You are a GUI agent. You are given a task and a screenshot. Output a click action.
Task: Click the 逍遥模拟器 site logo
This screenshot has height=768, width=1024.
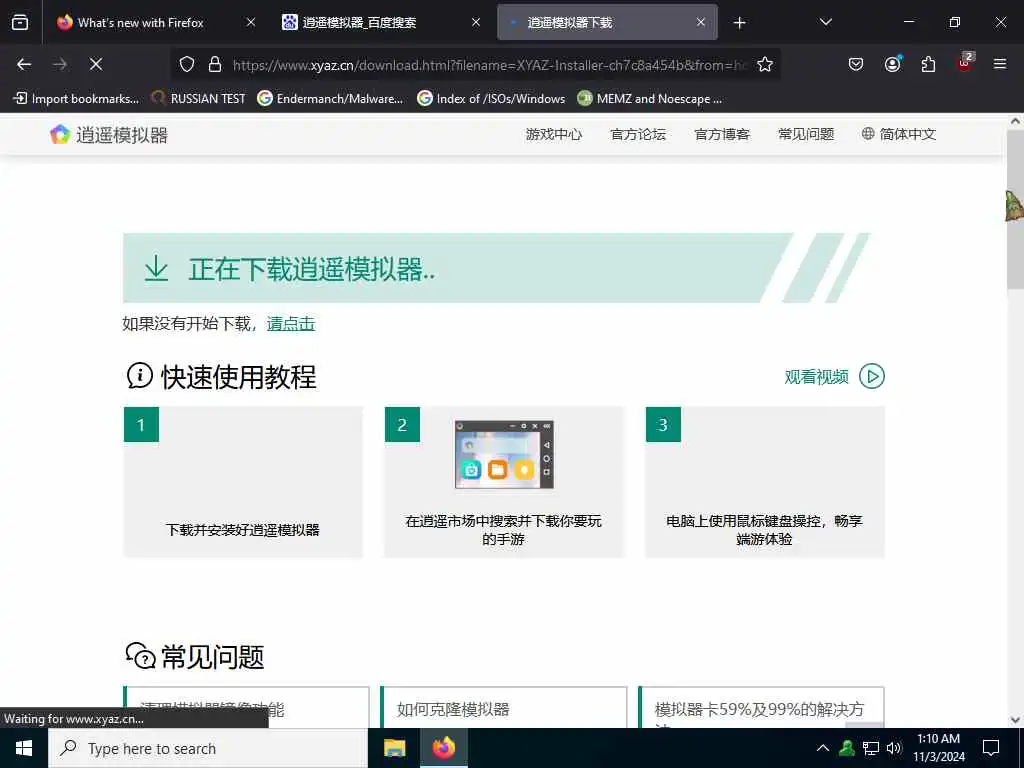pos(109,135)
